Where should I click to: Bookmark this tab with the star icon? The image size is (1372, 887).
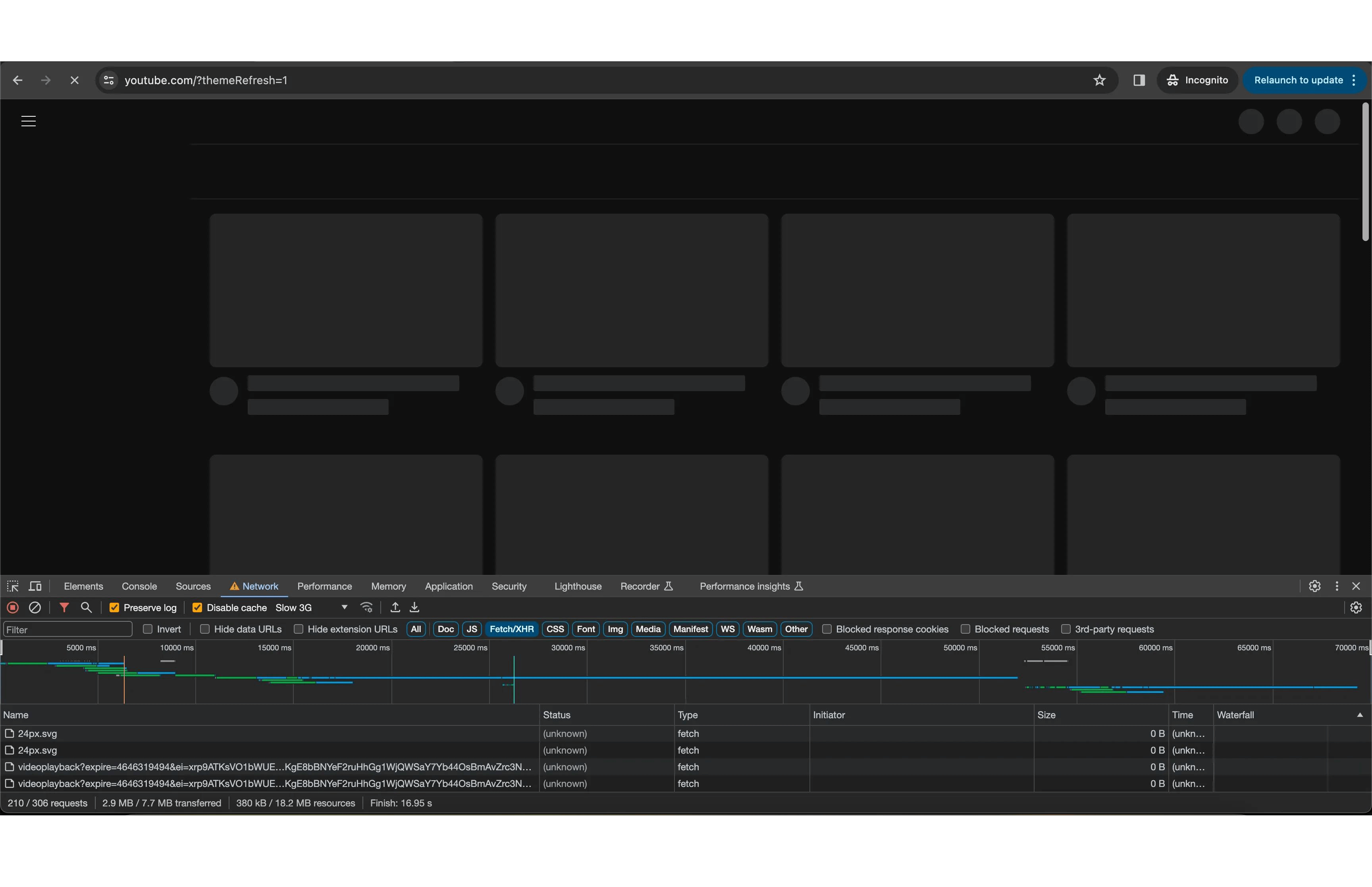[x=1100, y=81]
